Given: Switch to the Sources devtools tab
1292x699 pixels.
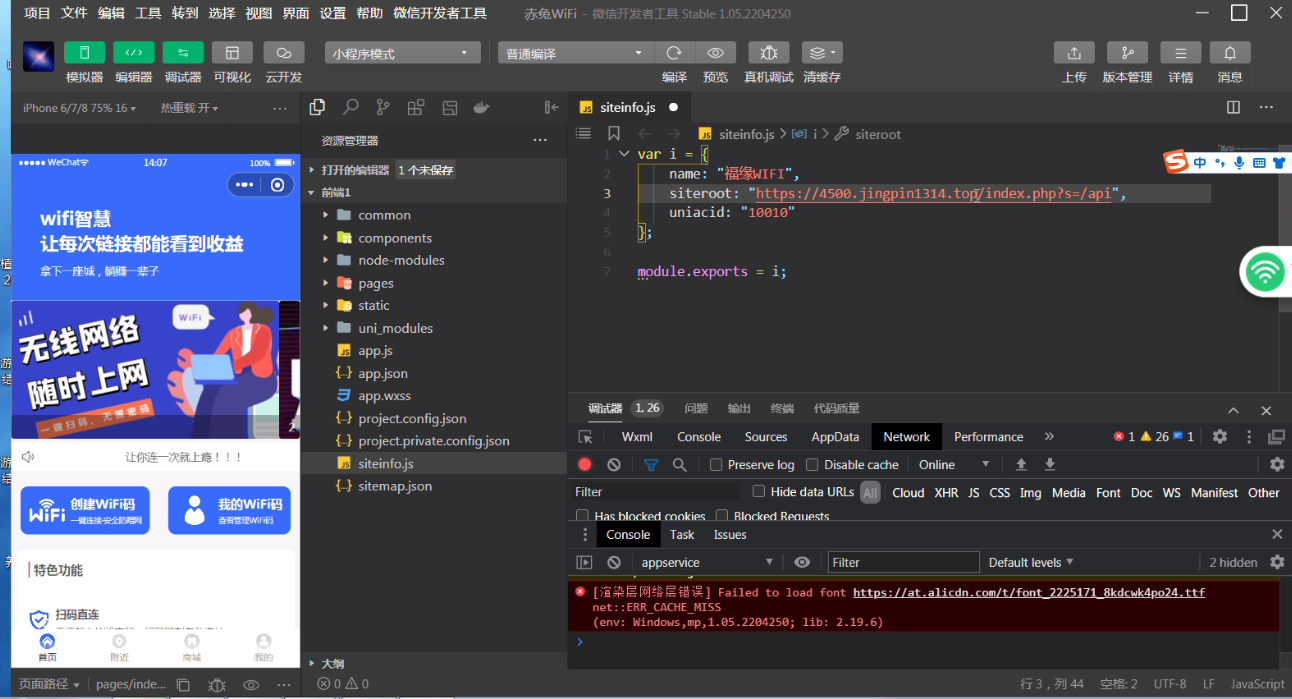Looking at the screenshot, I should pyautogui.click(x=766, y=437).
